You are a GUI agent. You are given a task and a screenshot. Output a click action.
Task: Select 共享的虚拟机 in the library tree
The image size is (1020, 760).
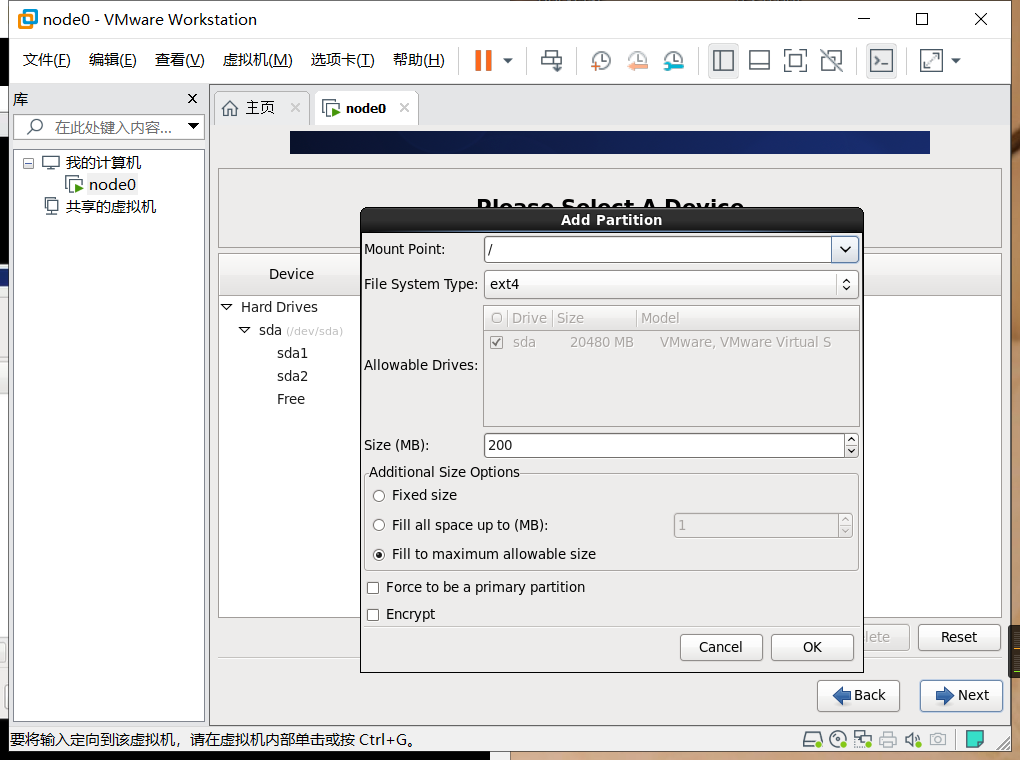[111, 207]
